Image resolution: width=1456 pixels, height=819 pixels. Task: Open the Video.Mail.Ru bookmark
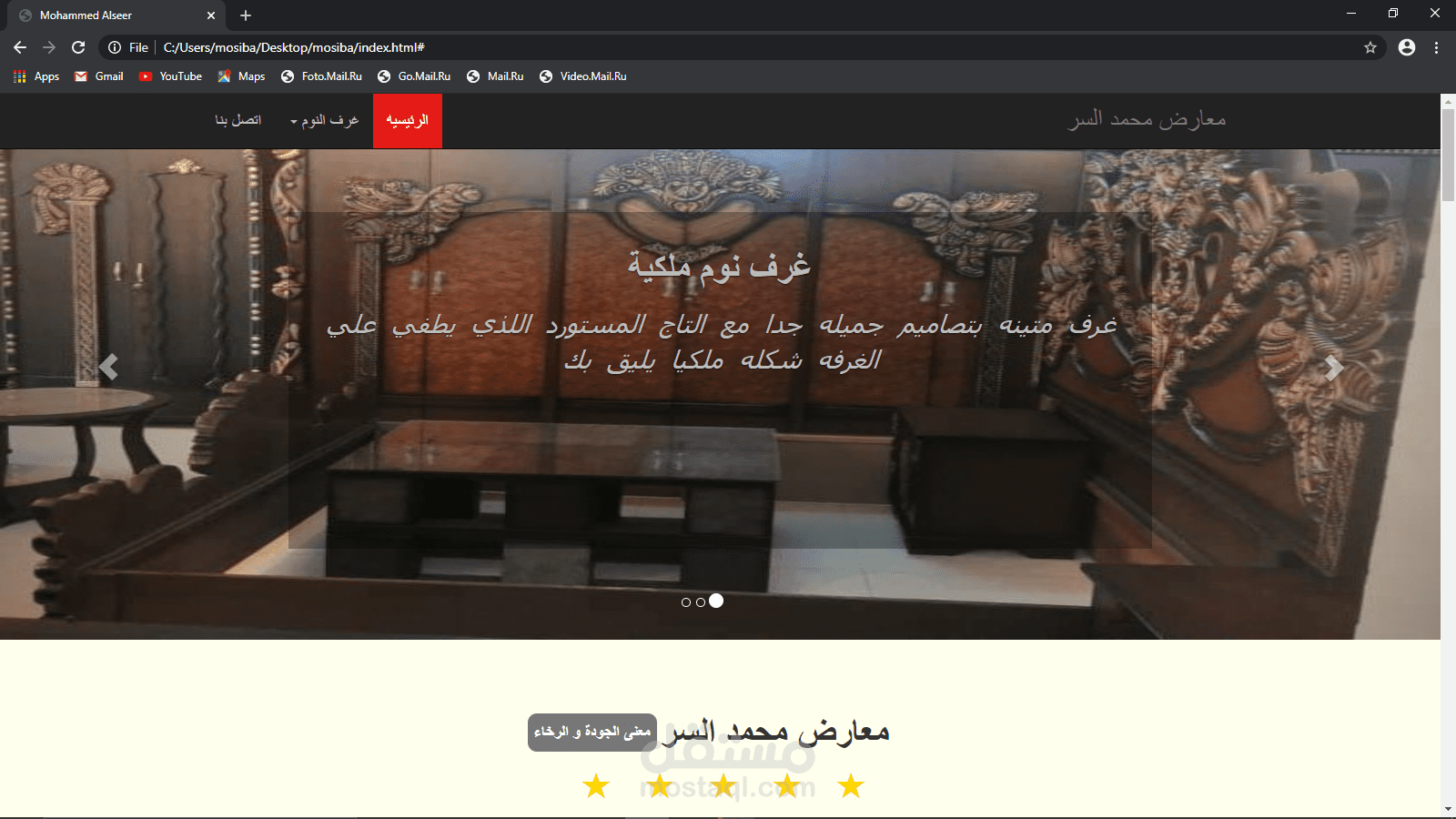[583, 76]
